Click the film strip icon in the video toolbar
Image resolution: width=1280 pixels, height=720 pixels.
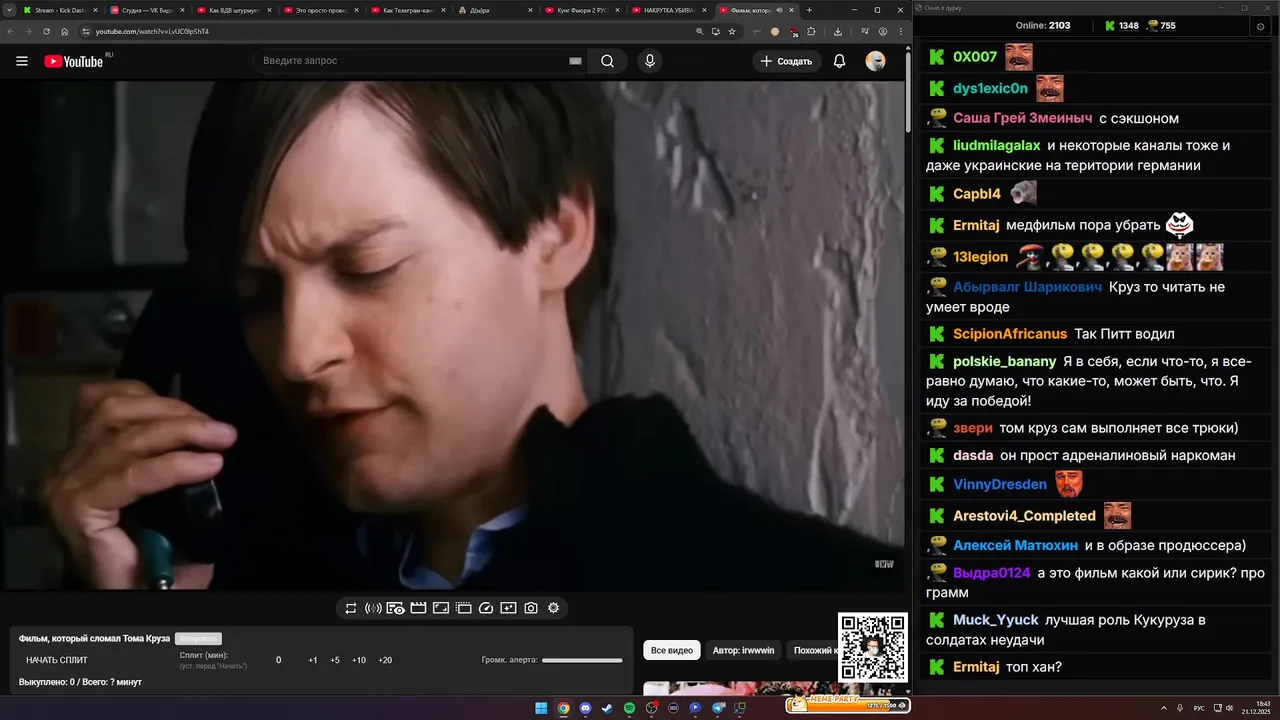tap(463, 608)
